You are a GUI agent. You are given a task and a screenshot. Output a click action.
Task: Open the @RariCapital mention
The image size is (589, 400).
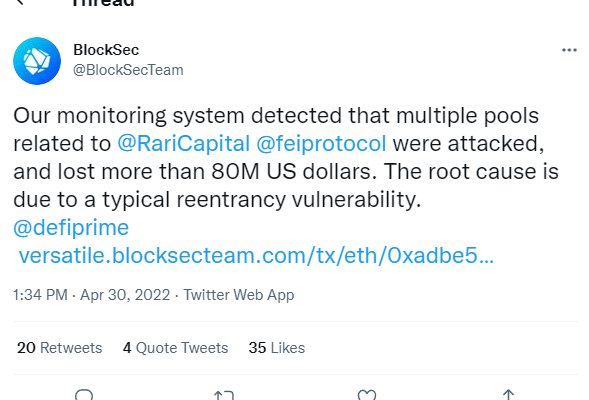point(184,143)
